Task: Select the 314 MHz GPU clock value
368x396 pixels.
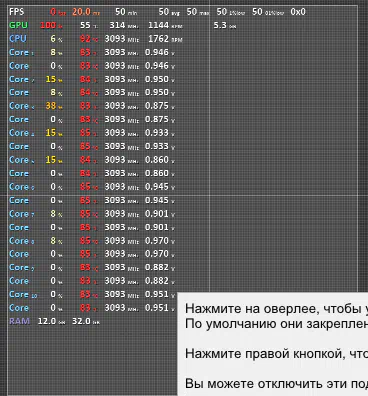Action: [121, 25]
